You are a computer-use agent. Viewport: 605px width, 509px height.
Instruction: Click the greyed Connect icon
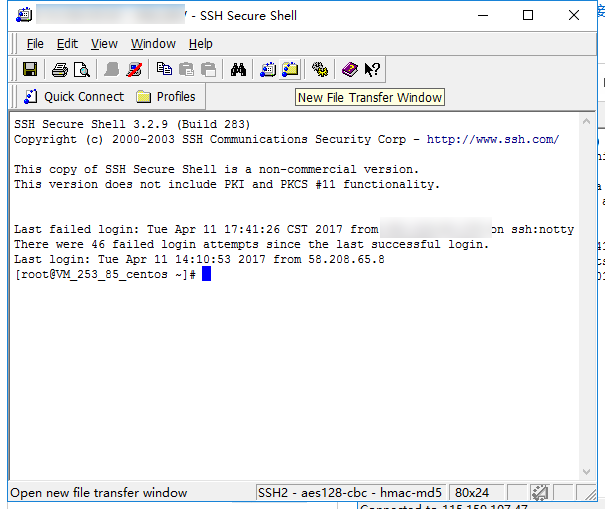pos(112,69)
